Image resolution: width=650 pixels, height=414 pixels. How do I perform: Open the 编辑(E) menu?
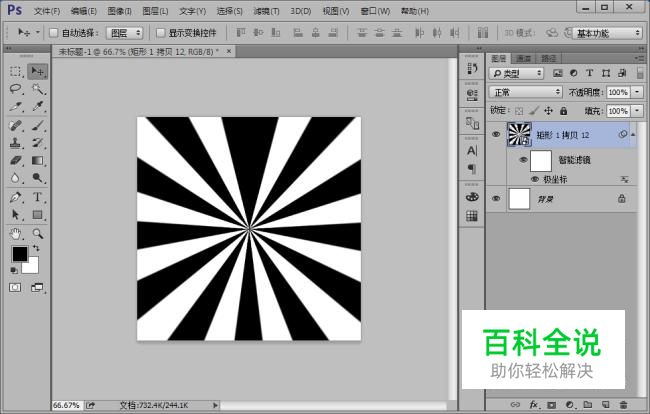tap(83, 11)
